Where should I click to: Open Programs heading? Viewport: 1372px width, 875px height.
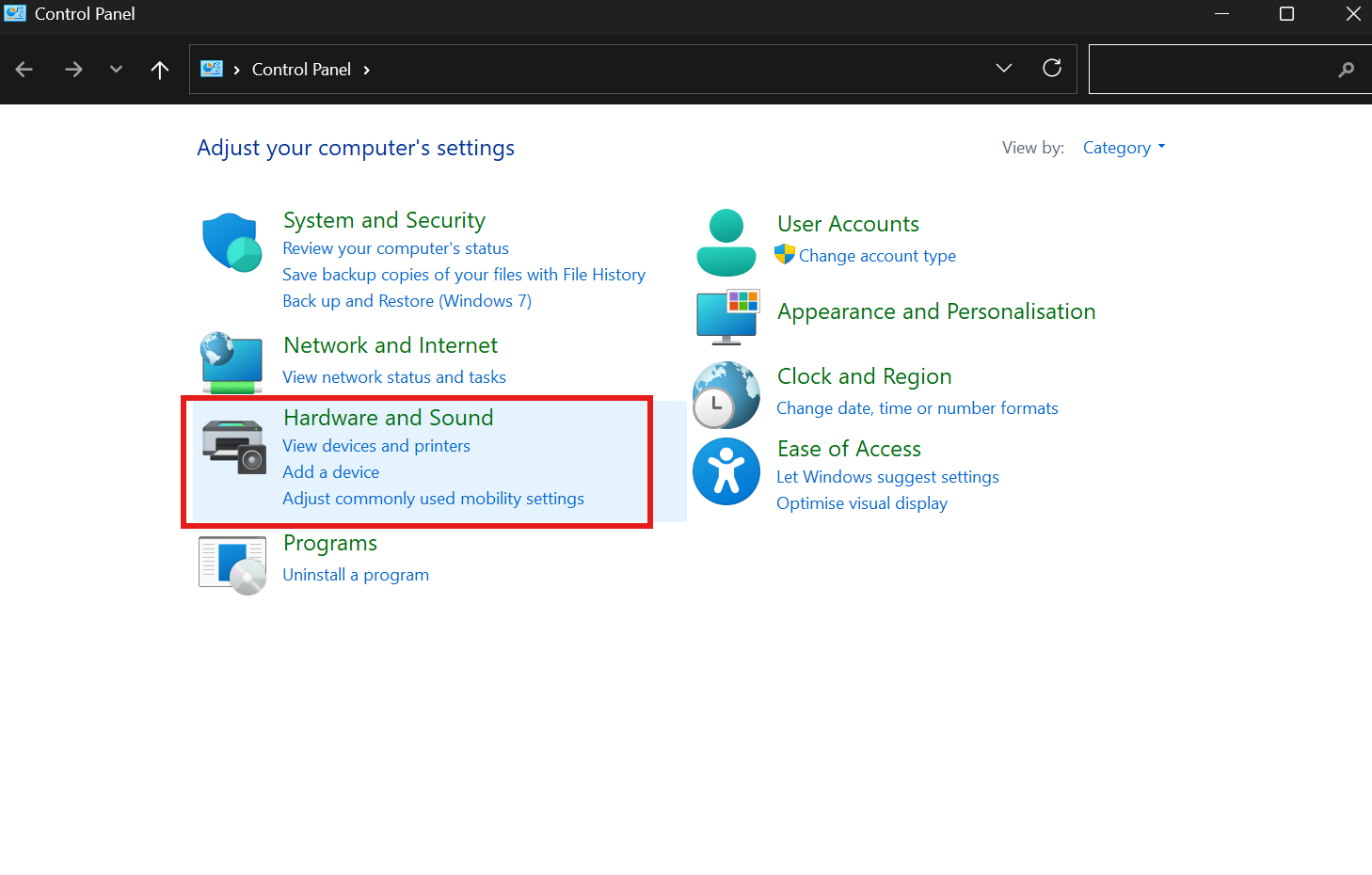pos(329,543)
